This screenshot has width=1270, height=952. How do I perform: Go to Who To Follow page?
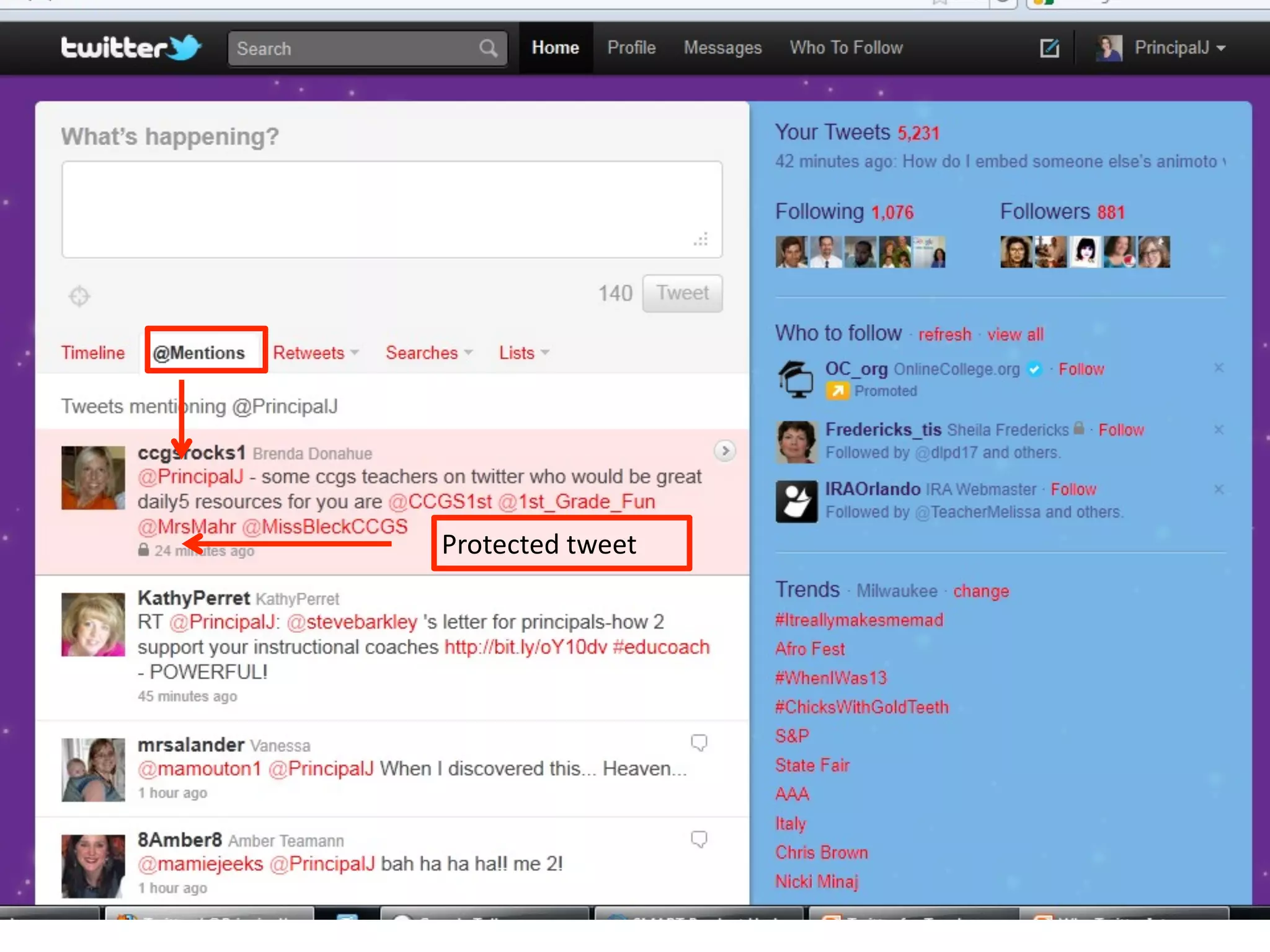(x=846, y=48)
